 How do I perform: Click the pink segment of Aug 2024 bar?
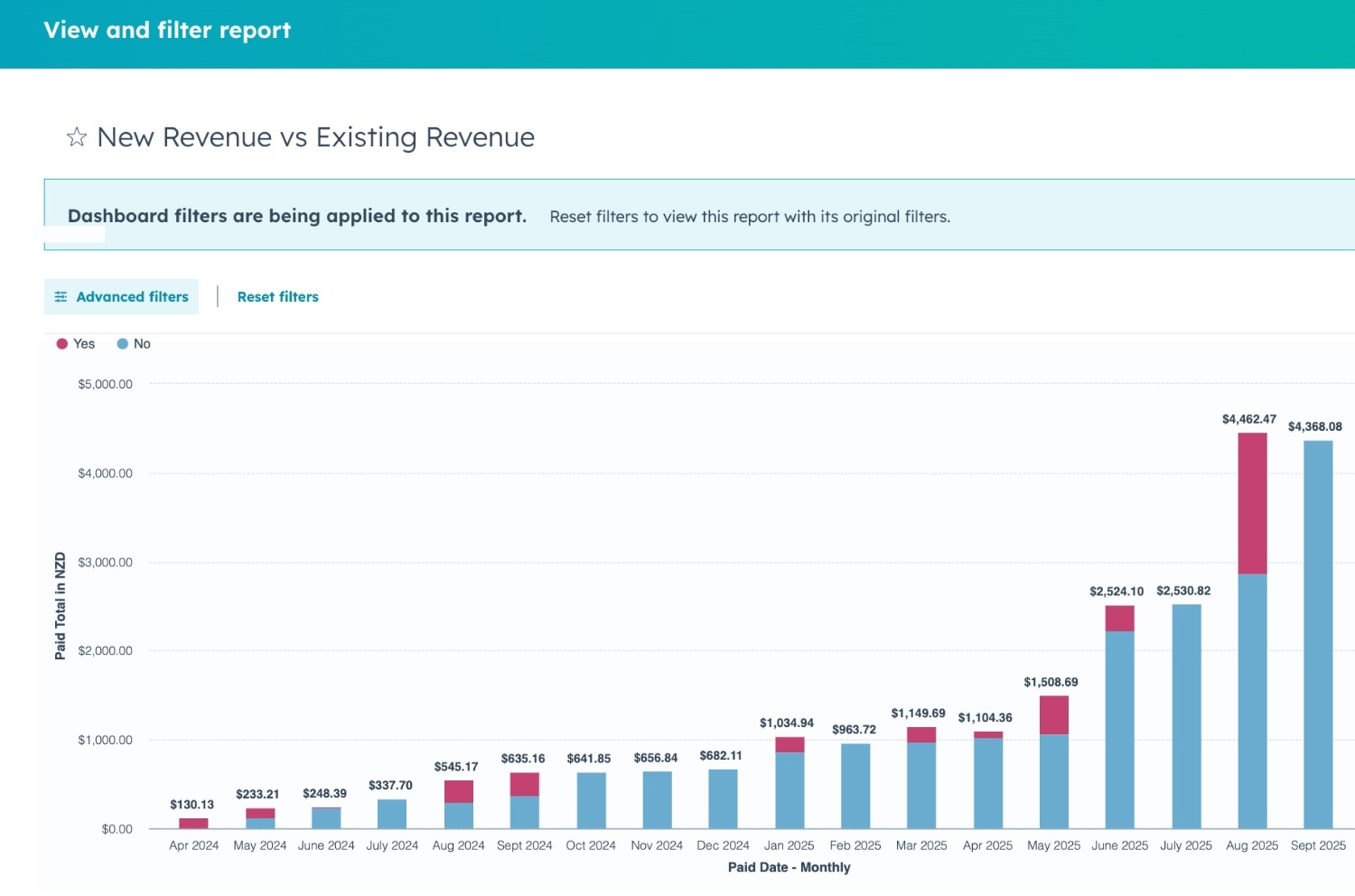459,792
